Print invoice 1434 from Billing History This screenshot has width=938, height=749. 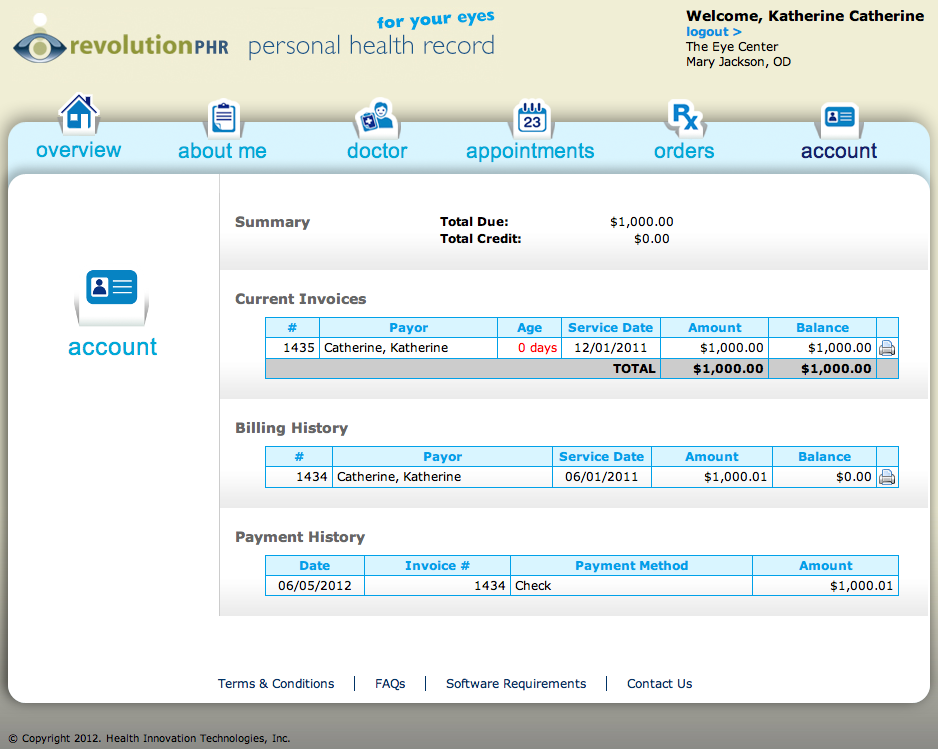(x=887, y=477)
